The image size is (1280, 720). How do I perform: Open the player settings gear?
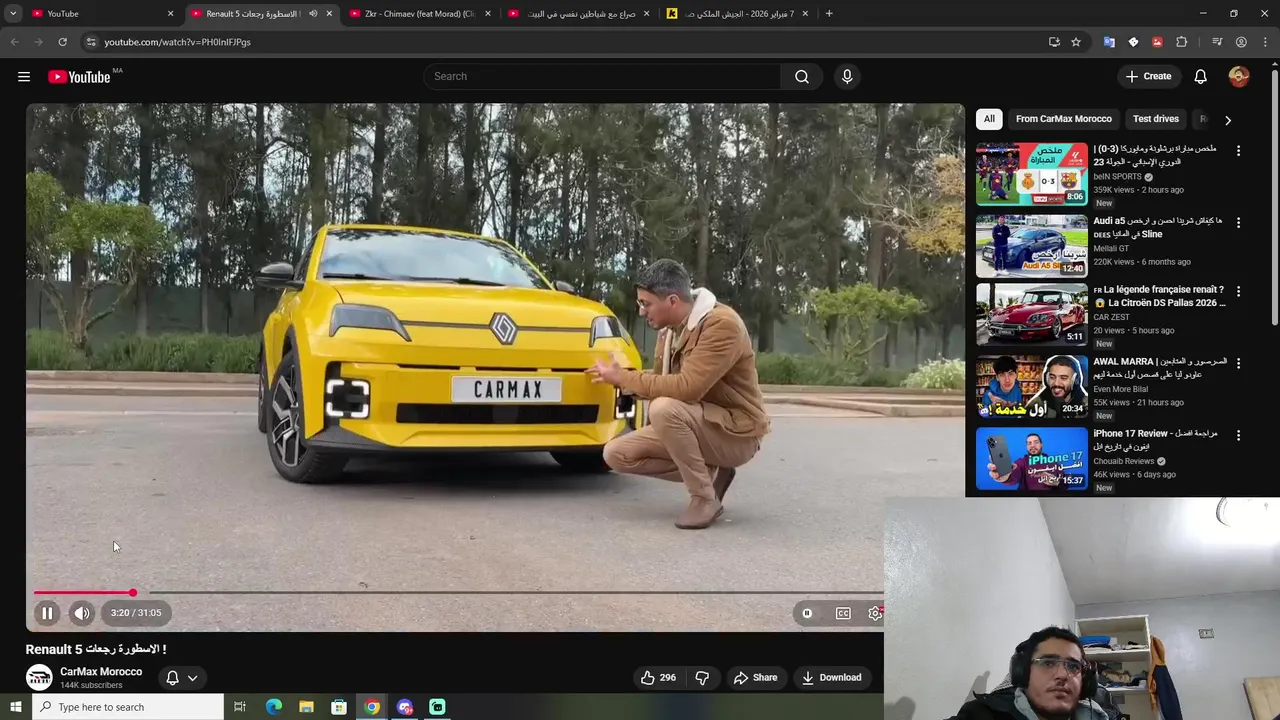[x=875, y=613]
